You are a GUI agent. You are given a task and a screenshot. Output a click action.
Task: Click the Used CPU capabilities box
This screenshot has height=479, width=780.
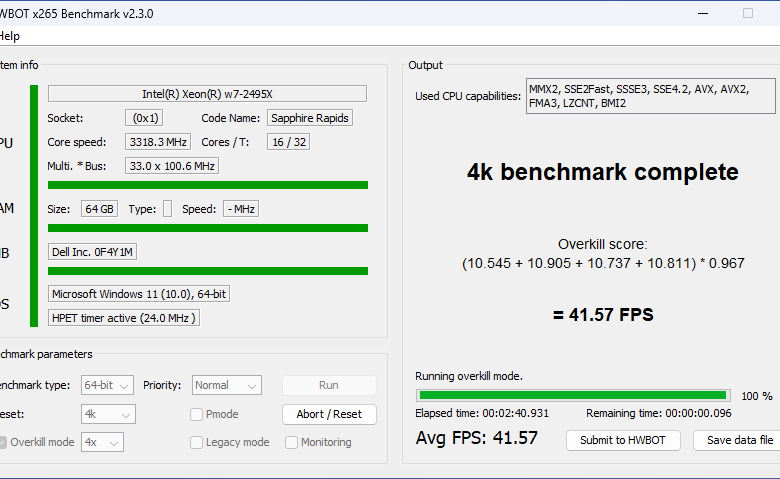(x=651, y=96)
